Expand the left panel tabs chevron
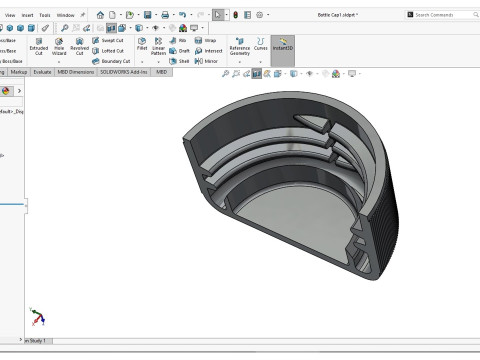Screen dimensions: 480x360 tap(19, 91)
